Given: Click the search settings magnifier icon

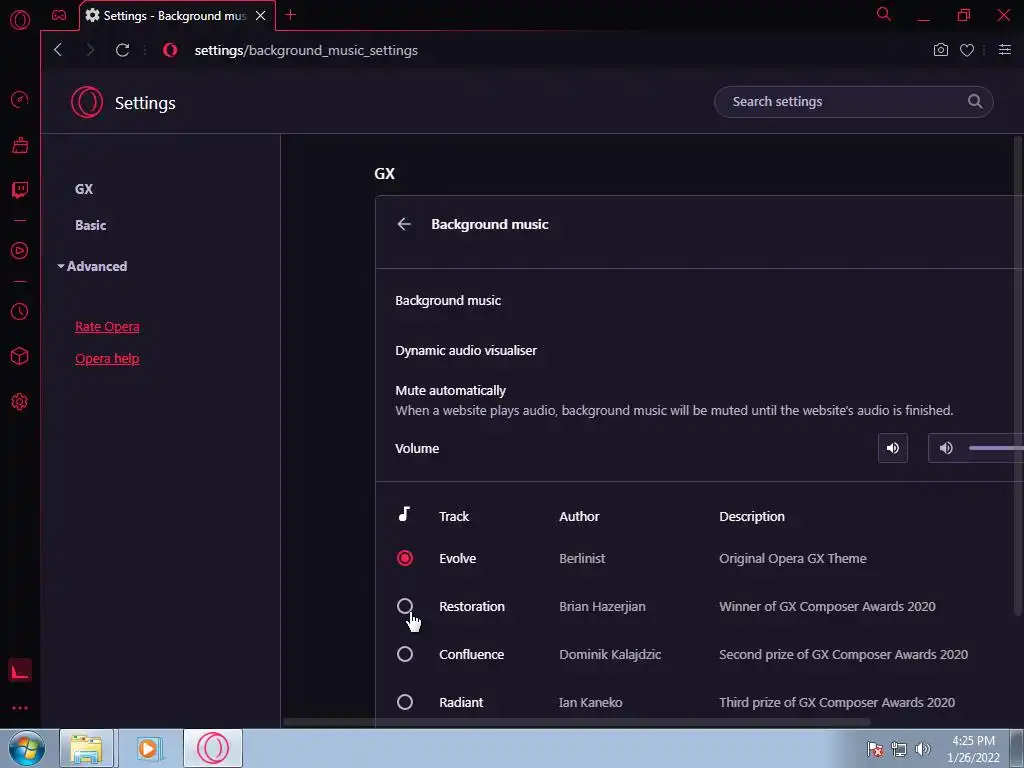Looking at the screenshot, I should (x=974, y=101).
